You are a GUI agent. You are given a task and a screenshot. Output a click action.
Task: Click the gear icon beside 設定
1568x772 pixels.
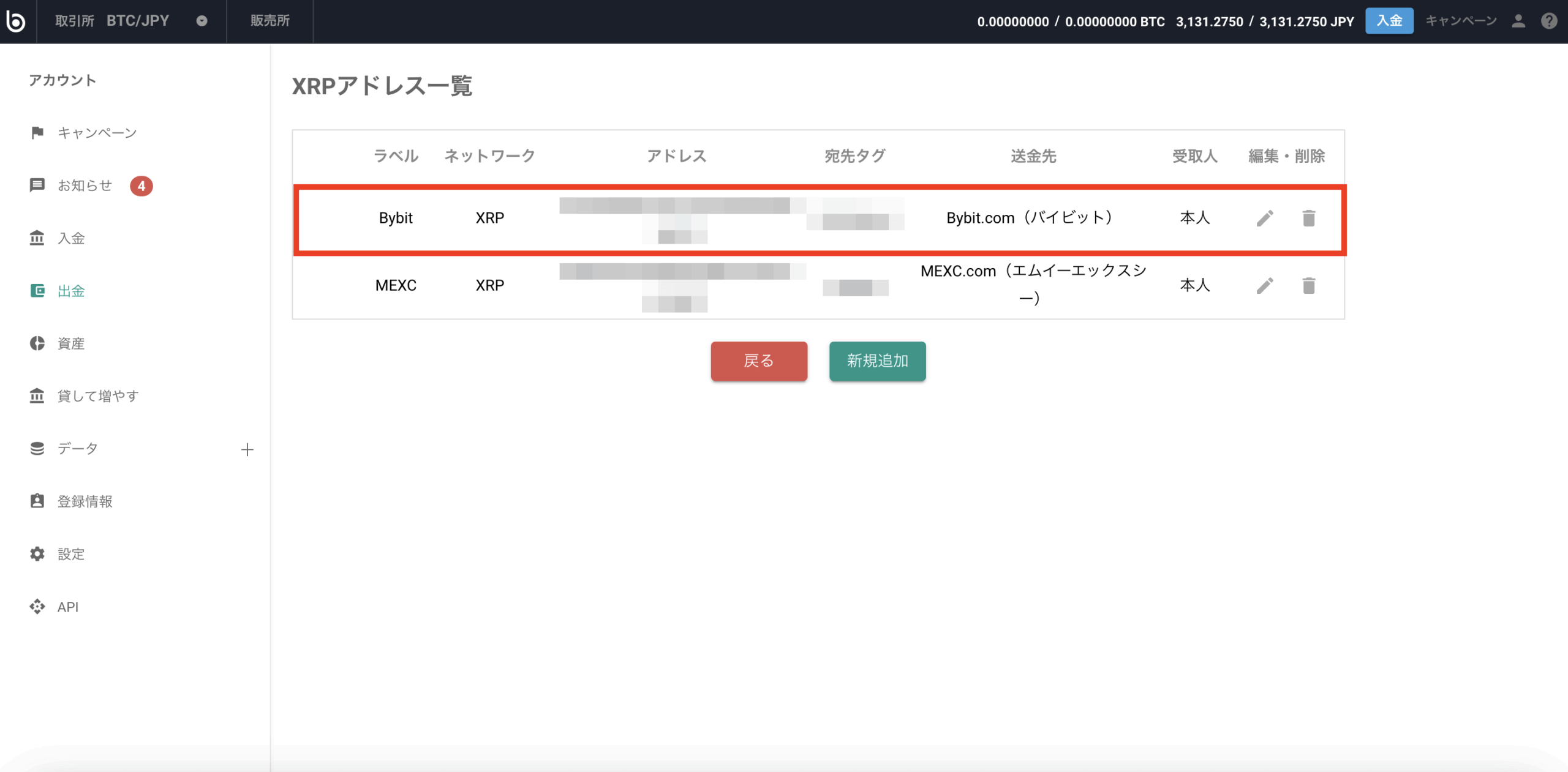click(x=37, y=553)
